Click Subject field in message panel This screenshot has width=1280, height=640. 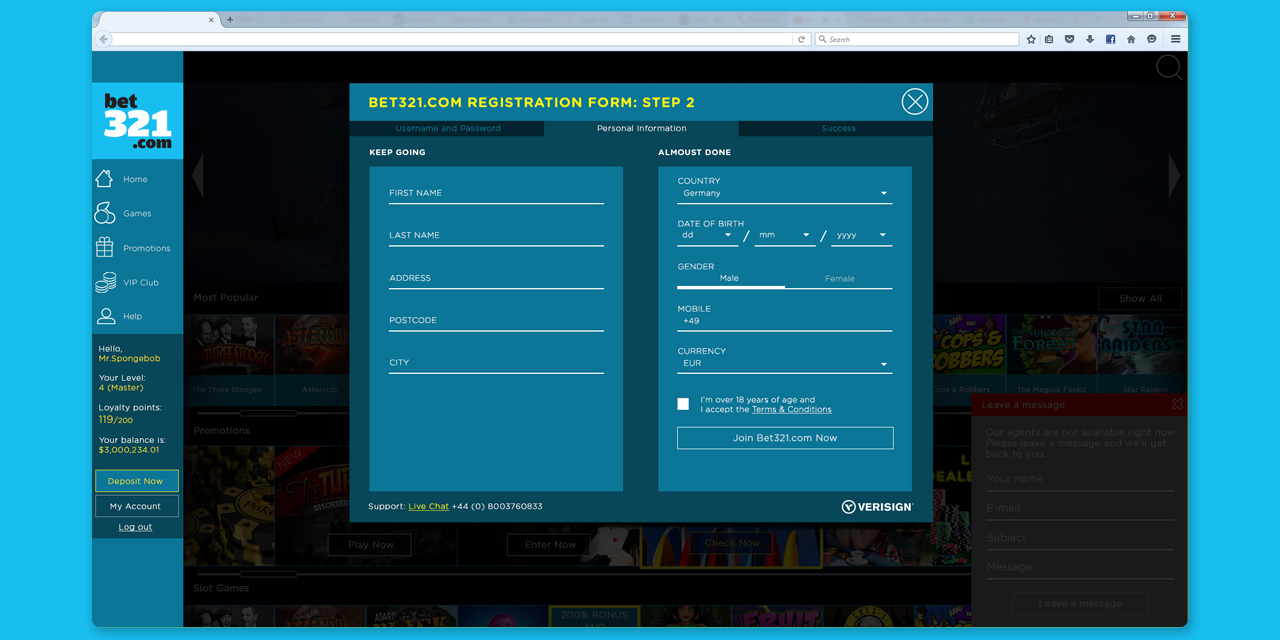coord(1080,538)
